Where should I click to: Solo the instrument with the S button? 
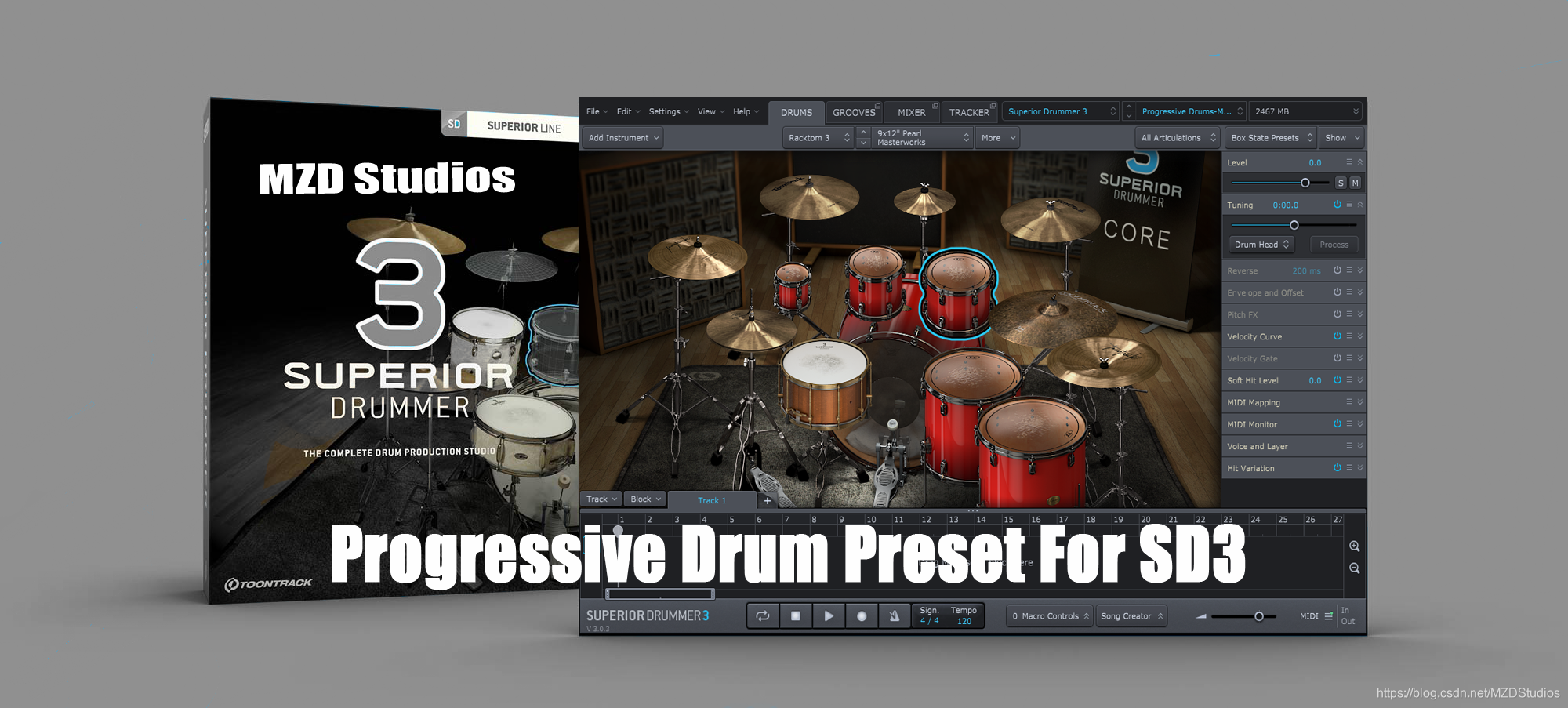click(x=1341, y=183)
